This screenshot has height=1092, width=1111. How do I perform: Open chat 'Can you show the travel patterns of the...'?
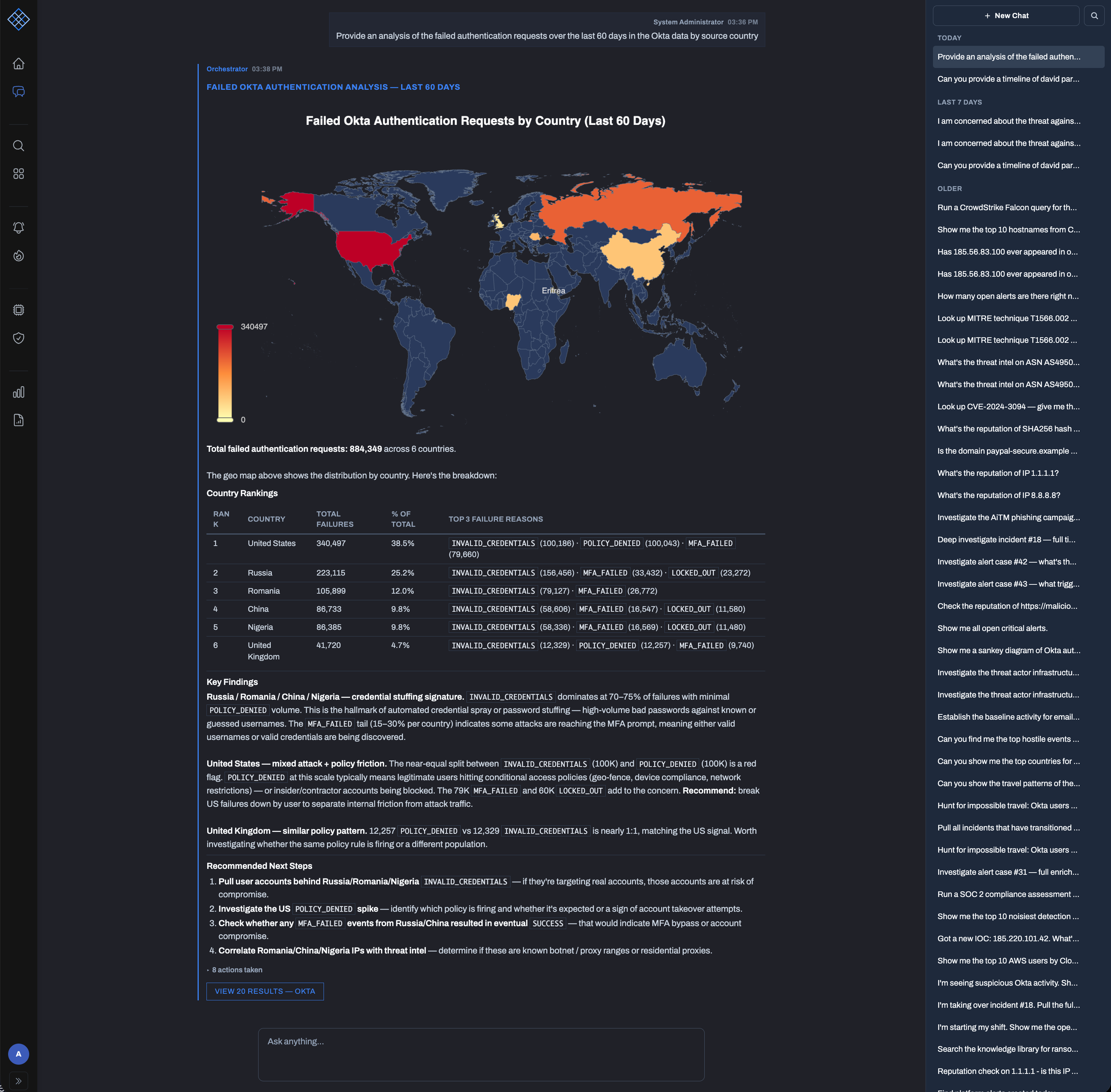(1018, 784)
